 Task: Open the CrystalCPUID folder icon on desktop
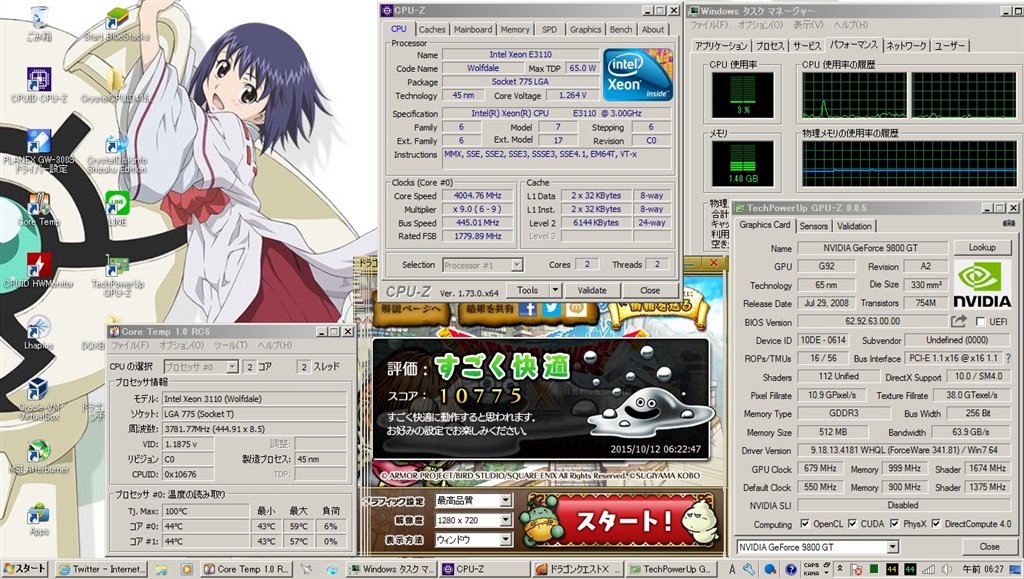point(116,85)
